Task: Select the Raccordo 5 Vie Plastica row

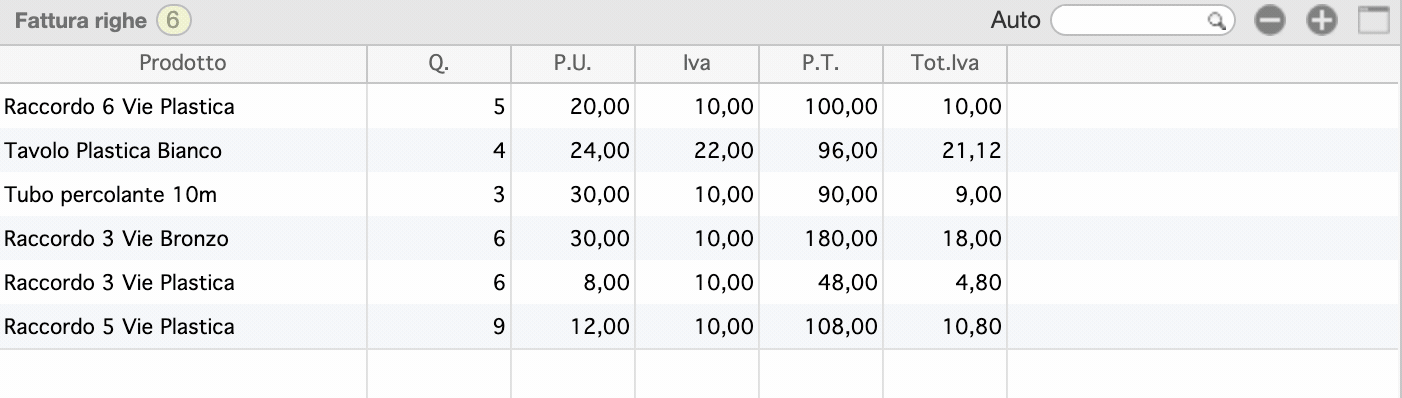Action: click(x=700, y=326)
